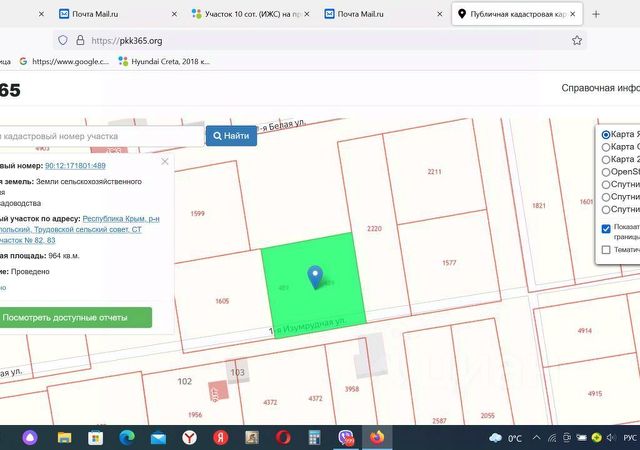Open the Opera browser from the taskbar

click(283, 438)
